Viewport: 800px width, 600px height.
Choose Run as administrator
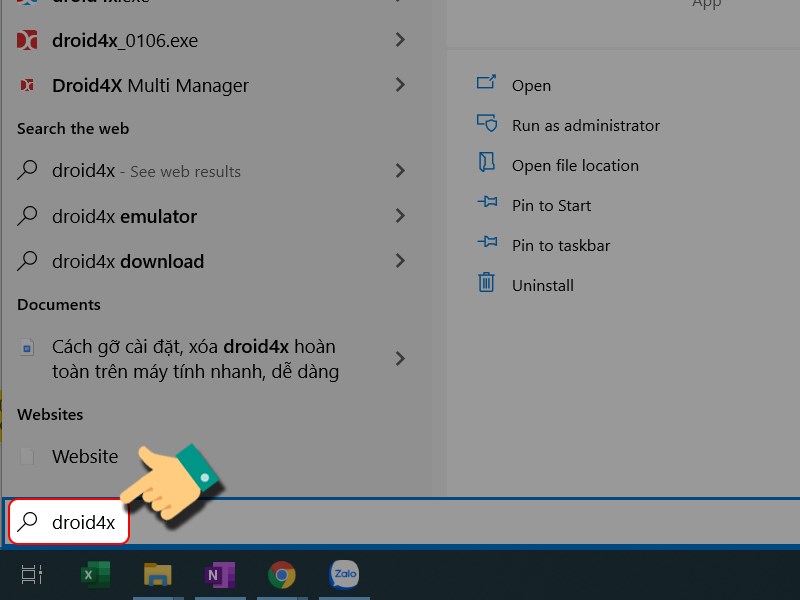[585, 126]
